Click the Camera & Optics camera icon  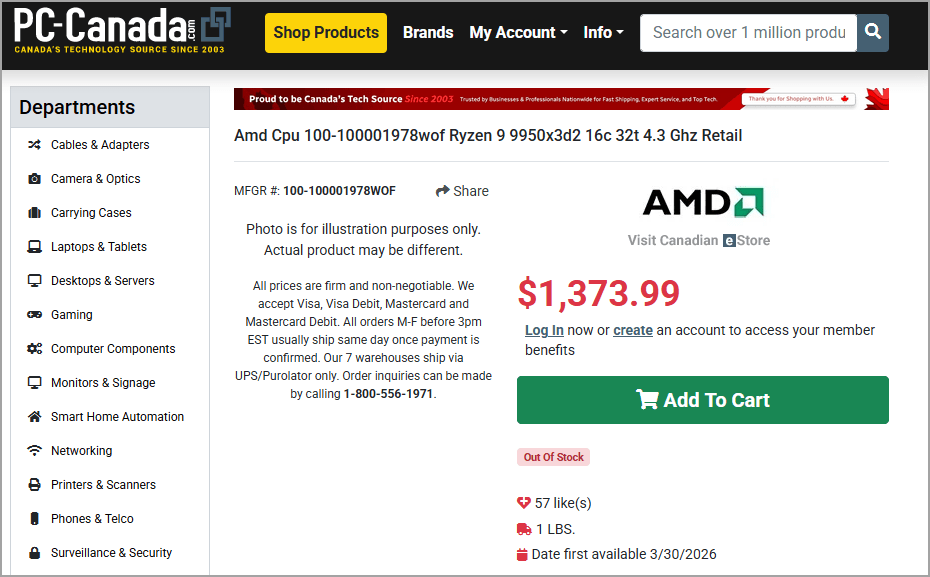[34, 179]
